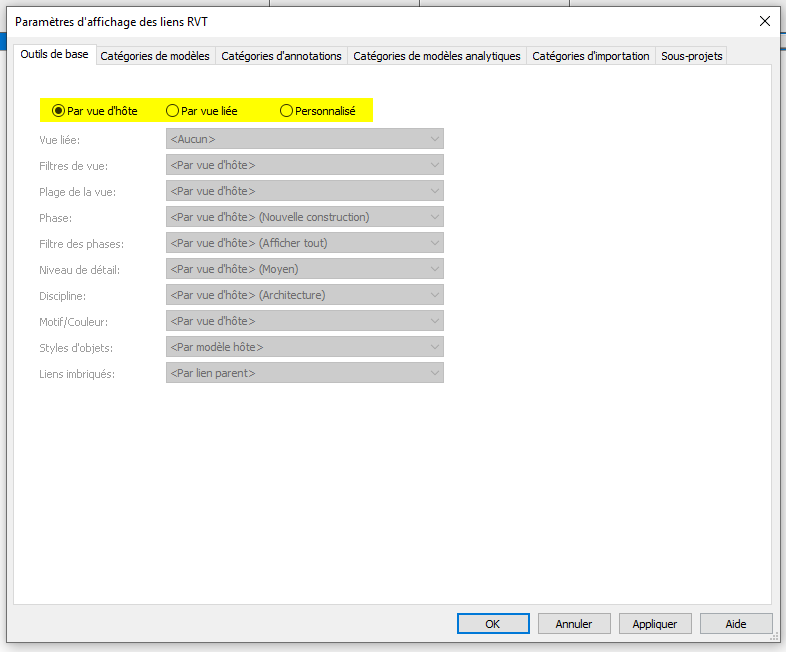Screen dimensions: 786x652
Task: Expand the 'Motif/Couleur' dropdown
Action: (304, 321)
